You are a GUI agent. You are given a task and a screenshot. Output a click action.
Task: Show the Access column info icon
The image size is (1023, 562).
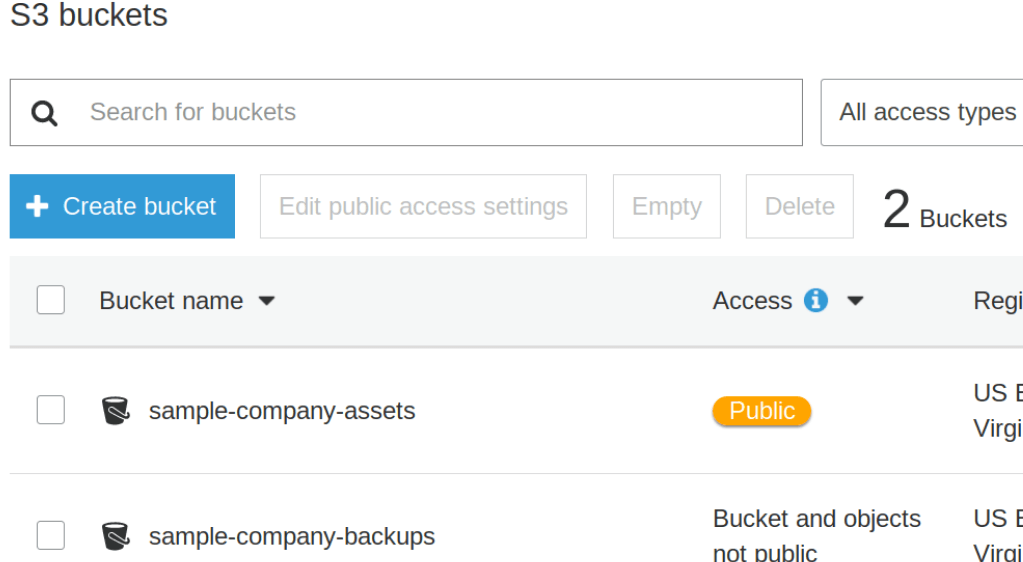pyautogui.click(x=816, y=301)
